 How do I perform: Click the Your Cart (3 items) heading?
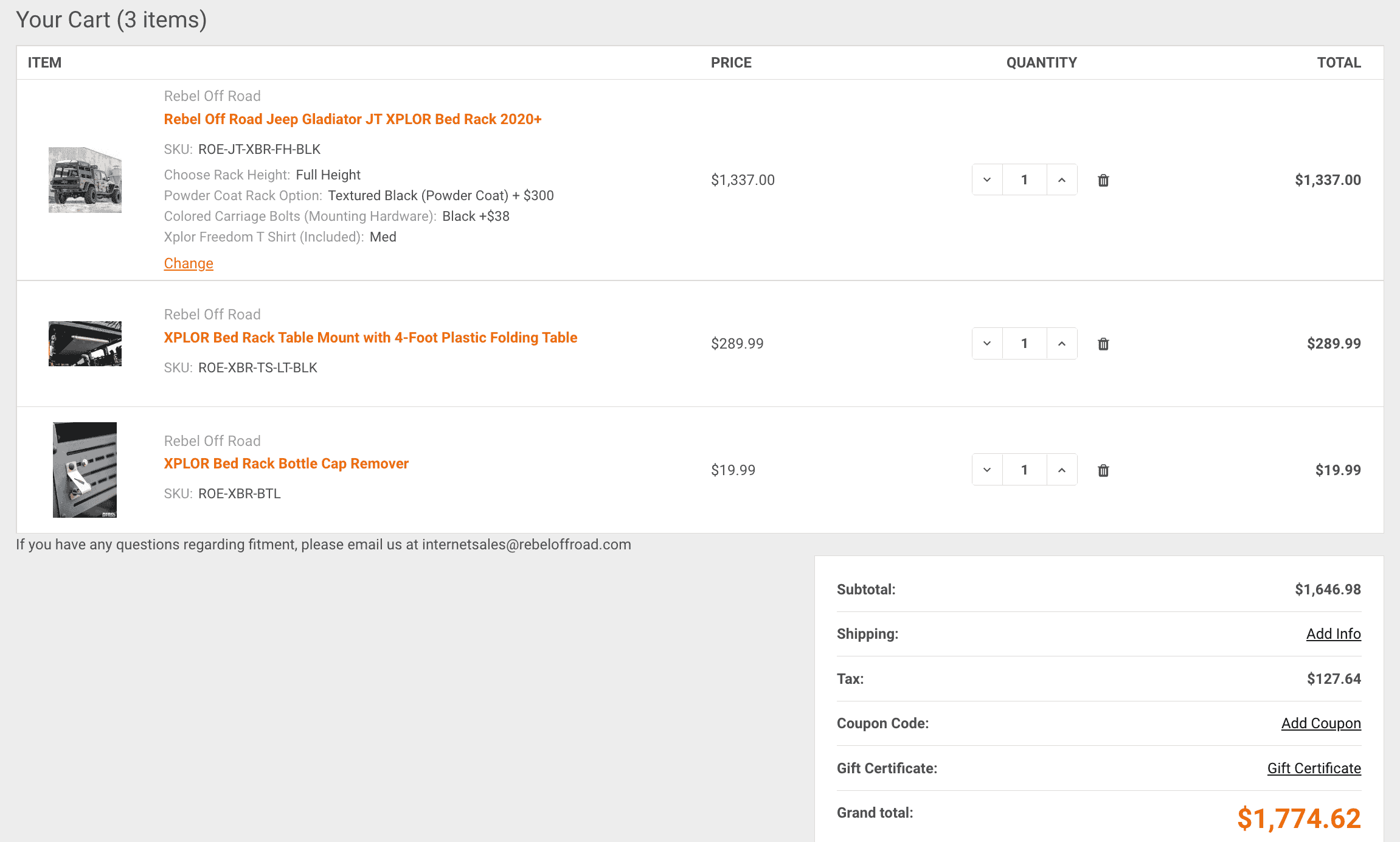coord(111,20)
